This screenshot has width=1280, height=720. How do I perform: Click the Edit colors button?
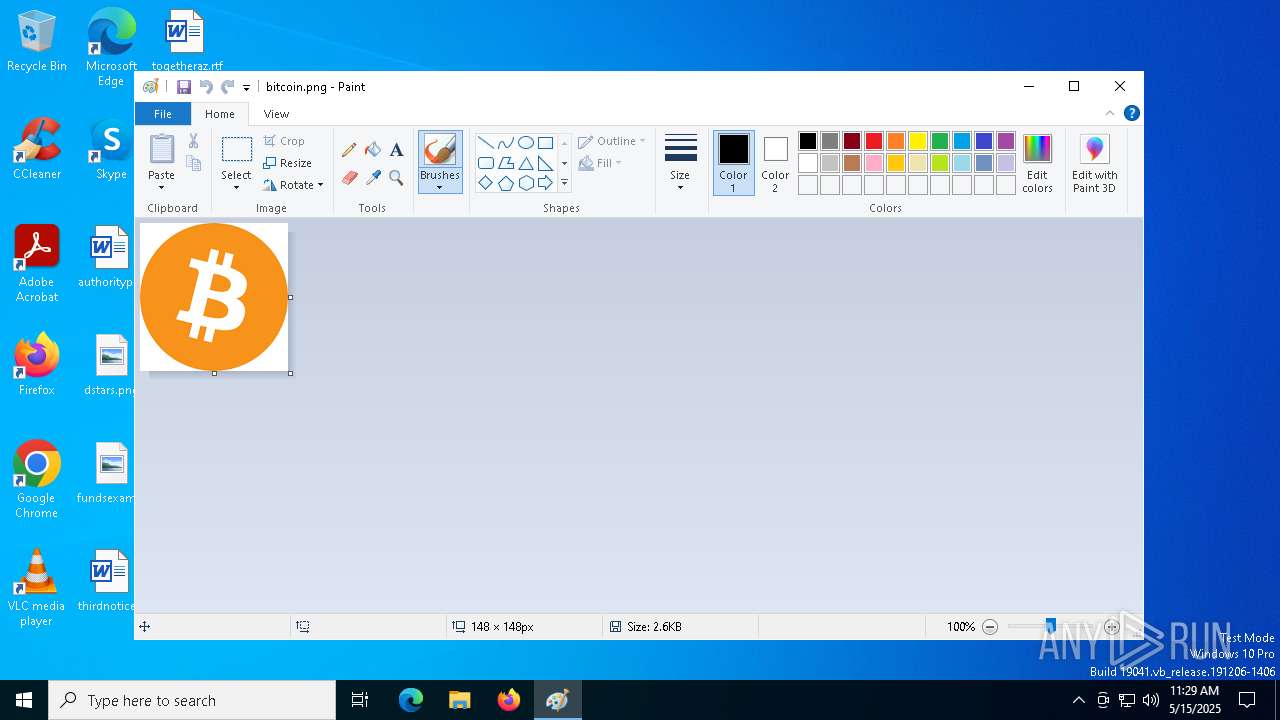(x=1037, y=163)
